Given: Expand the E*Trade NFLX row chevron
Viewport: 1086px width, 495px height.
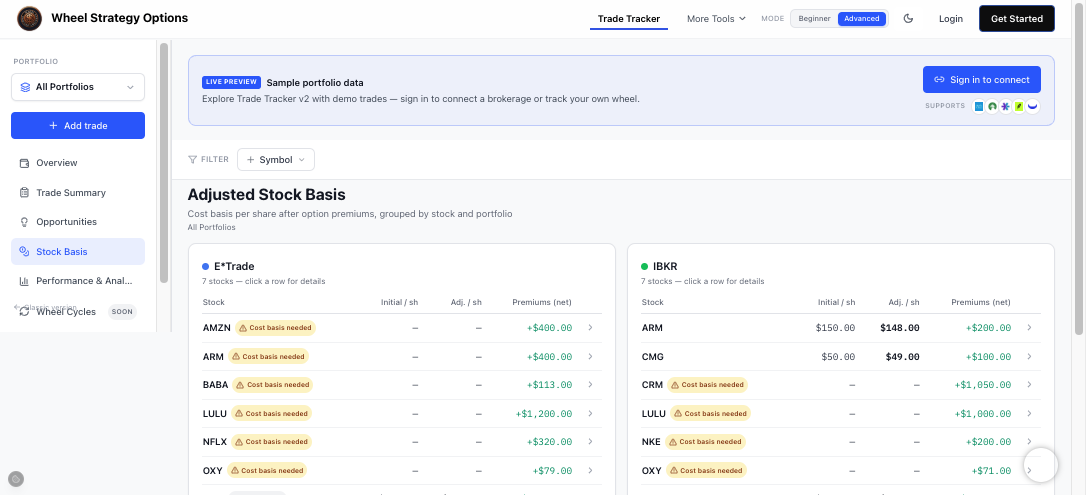Looking at the screenshot, I should click(590, 442).
